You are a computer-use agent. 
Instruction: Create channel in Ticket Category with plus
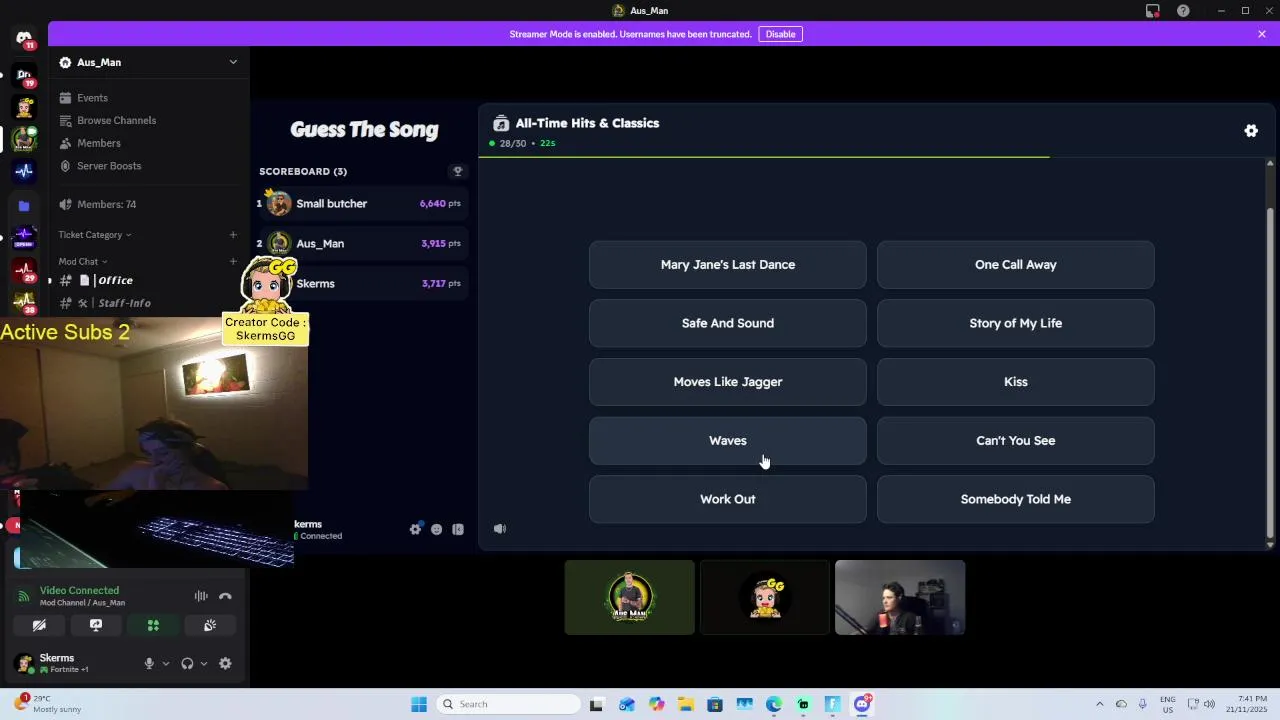click(233, 235)
